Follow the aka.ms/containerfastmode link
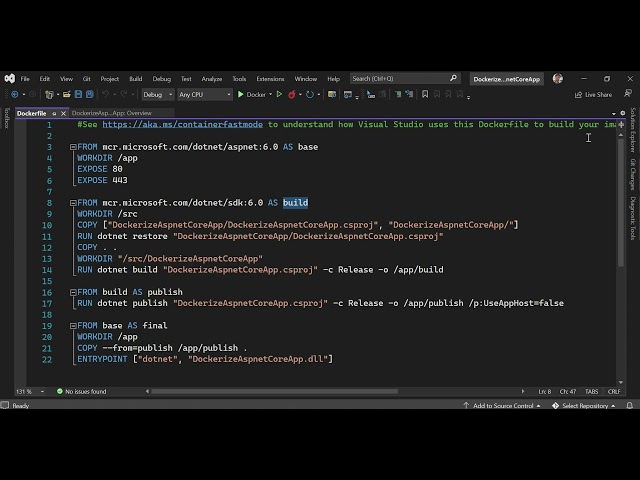Screen dimensions: 640x480 tap(182, 124)
